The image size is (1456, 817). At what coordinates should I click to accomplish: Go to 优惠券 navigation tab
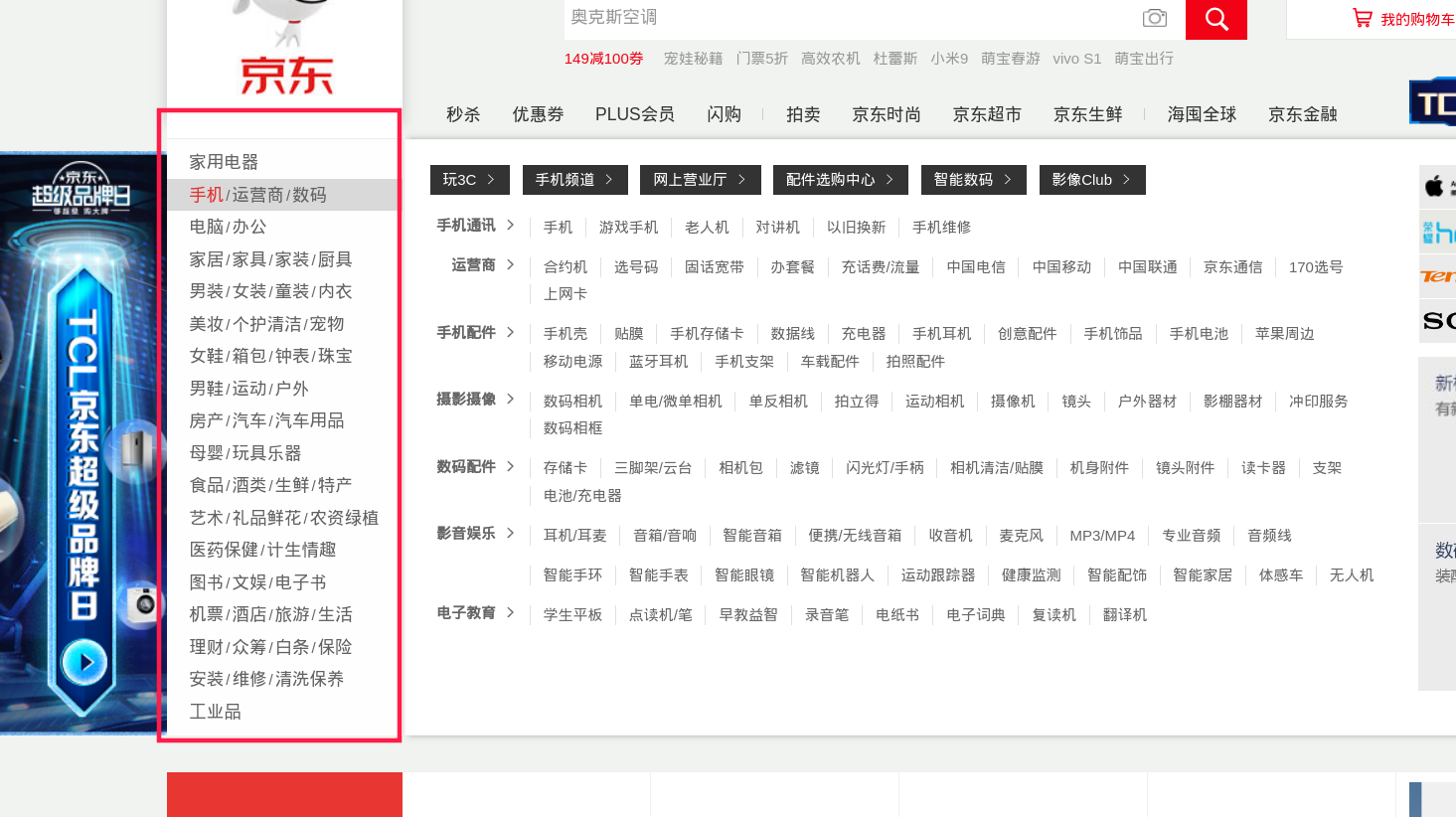coord(538,114)
